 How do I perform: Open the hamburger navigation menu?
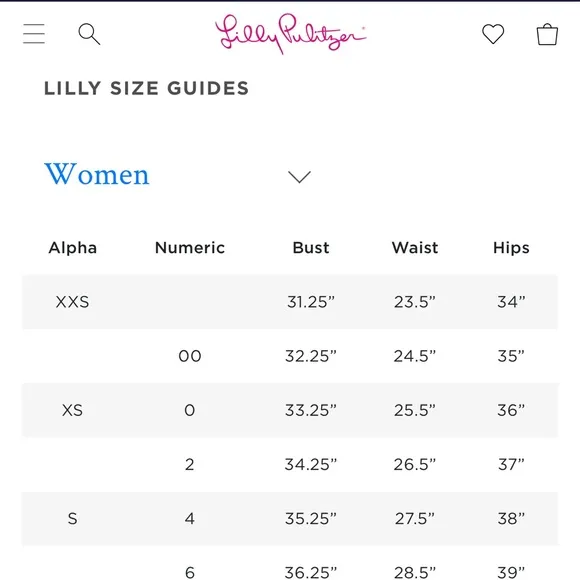34,34
